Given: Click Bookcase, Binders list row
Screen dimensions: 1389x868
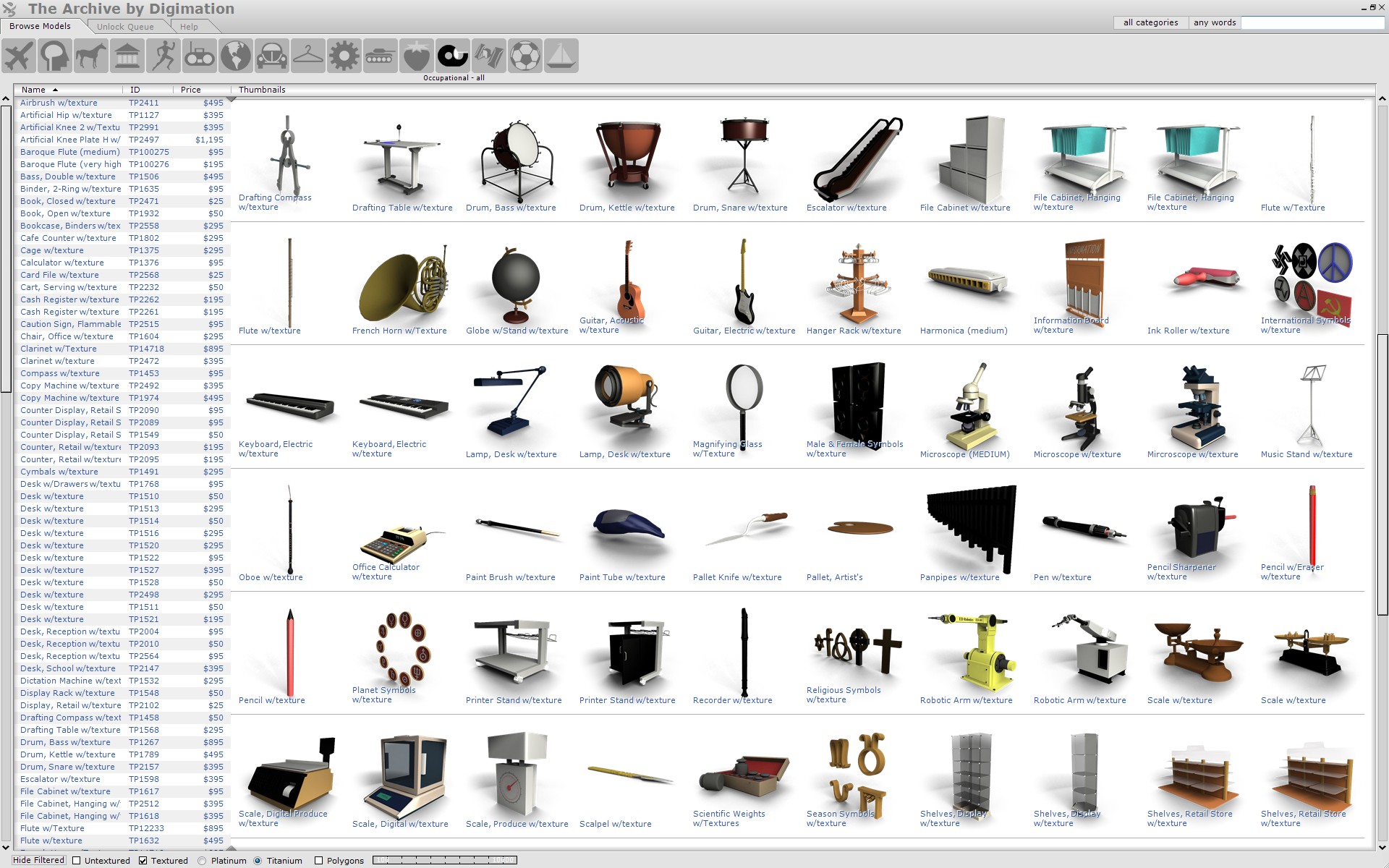Looking at the screenshot, I should (x=122, y=226).
